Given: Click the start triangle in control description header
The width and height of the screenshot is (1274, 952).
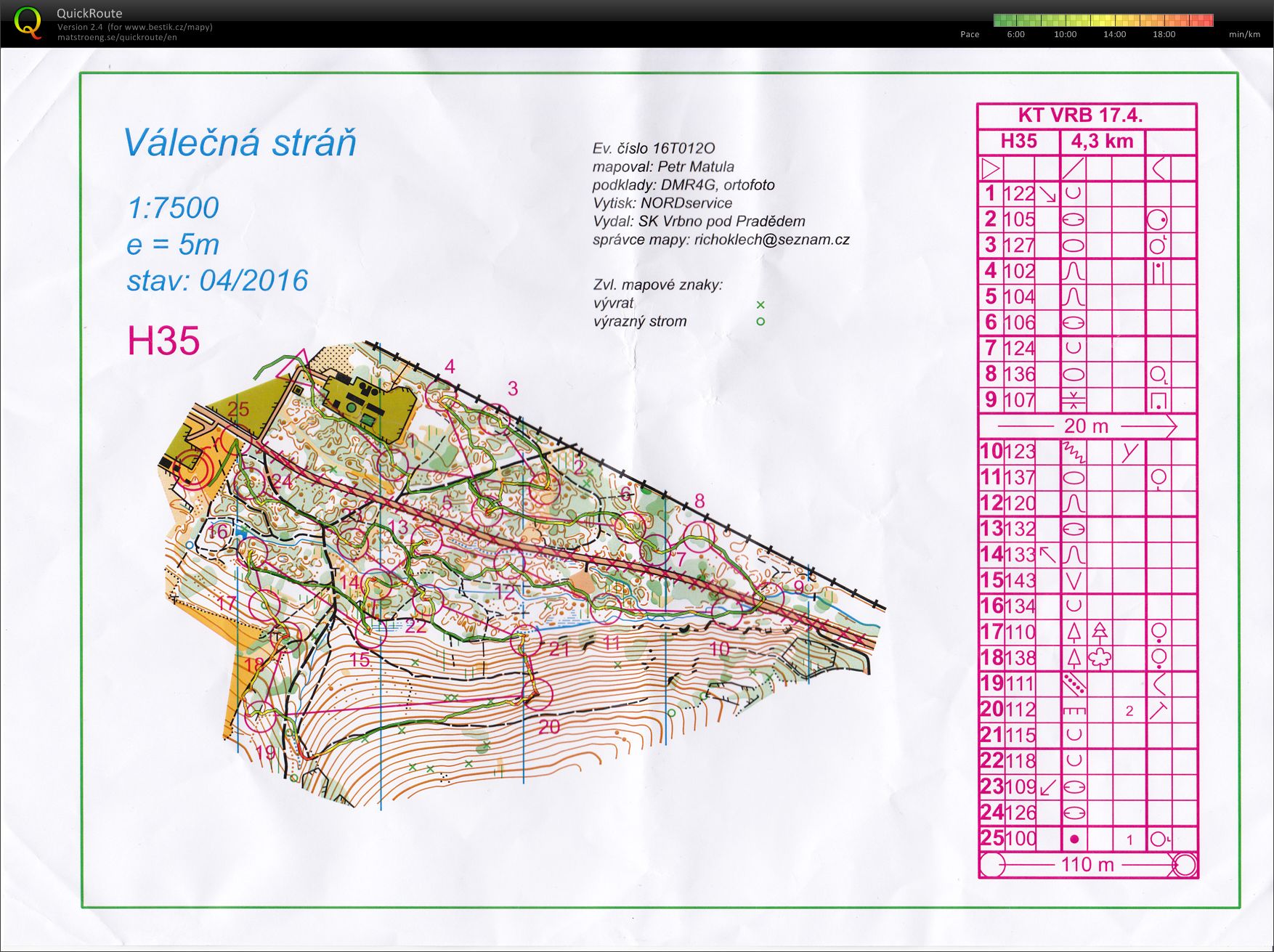Looking at the screenshot, I should pos(990,168).
